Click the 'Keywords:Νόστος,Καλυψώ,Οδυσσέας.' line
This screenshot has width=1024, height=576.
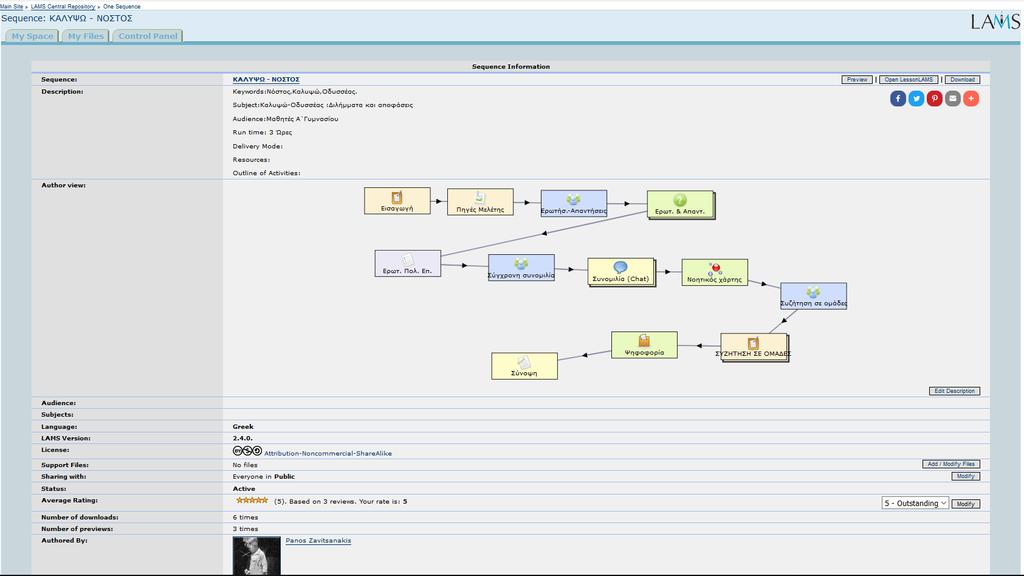tap(295, 92)
